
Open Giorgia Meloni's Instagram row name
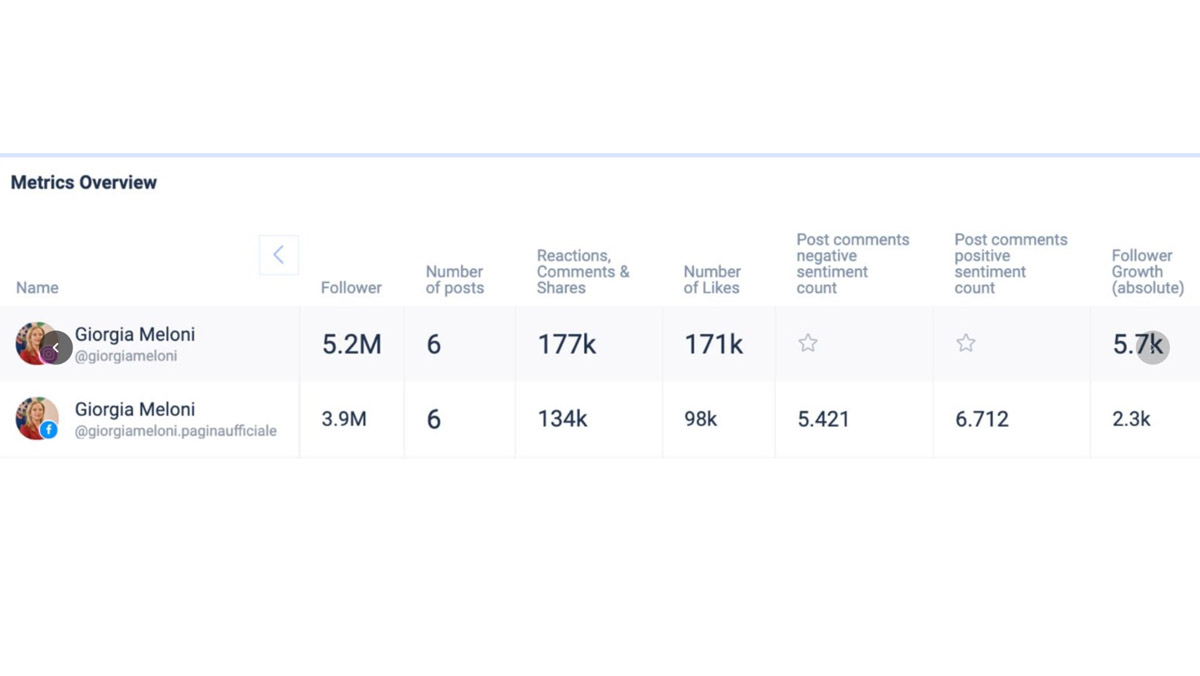(x=134, y=335)
